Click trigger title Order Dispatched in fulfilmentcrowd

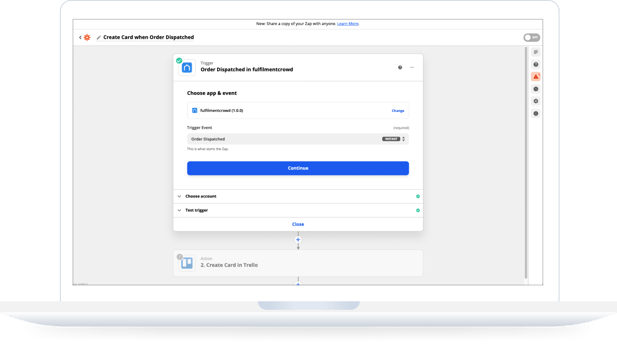[x=247, y=70]
